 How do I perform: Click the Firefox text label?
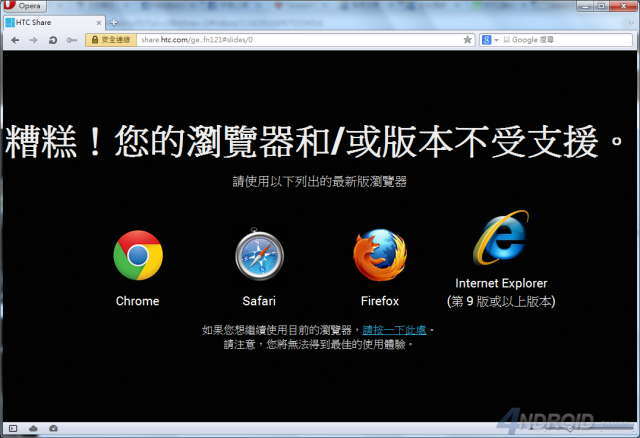pyautogui.click(x=380, y=301)
